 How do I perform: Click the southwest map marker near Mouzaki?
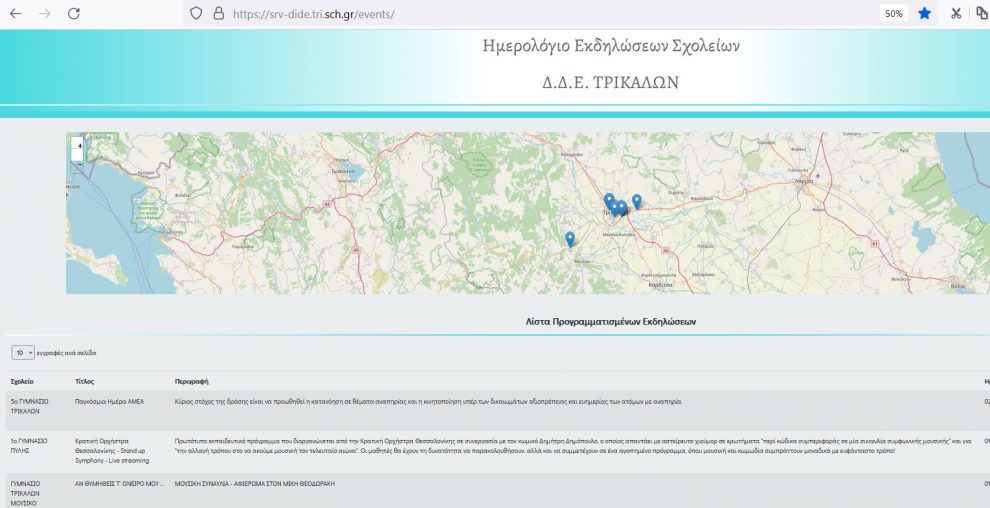[x=570, y=239]
